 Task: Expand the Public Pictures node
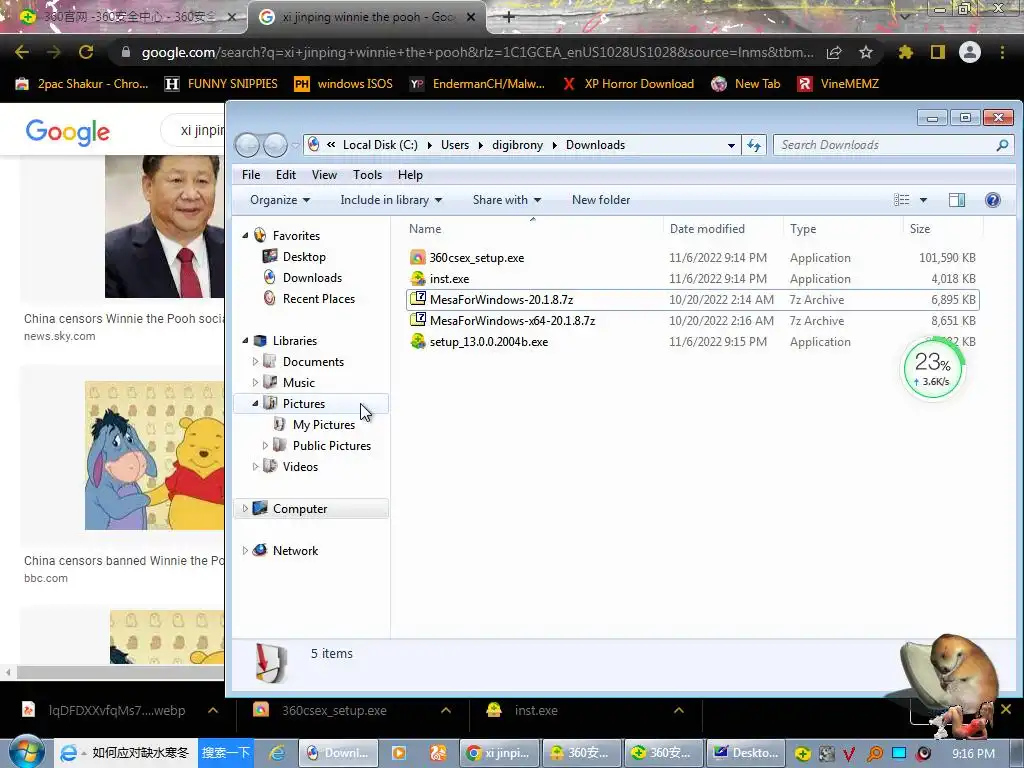(x=265, y=445)
